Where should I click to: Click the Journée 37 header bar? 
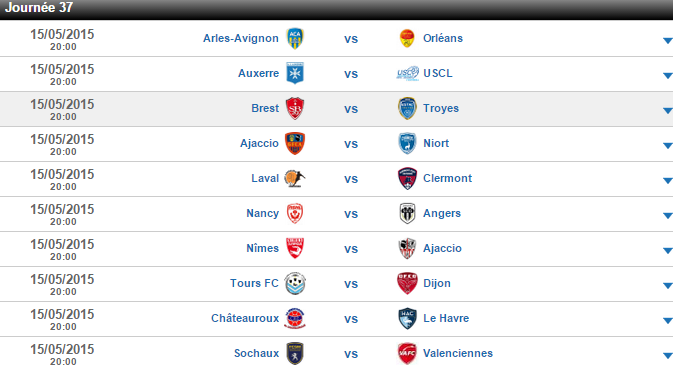(336, 9)
